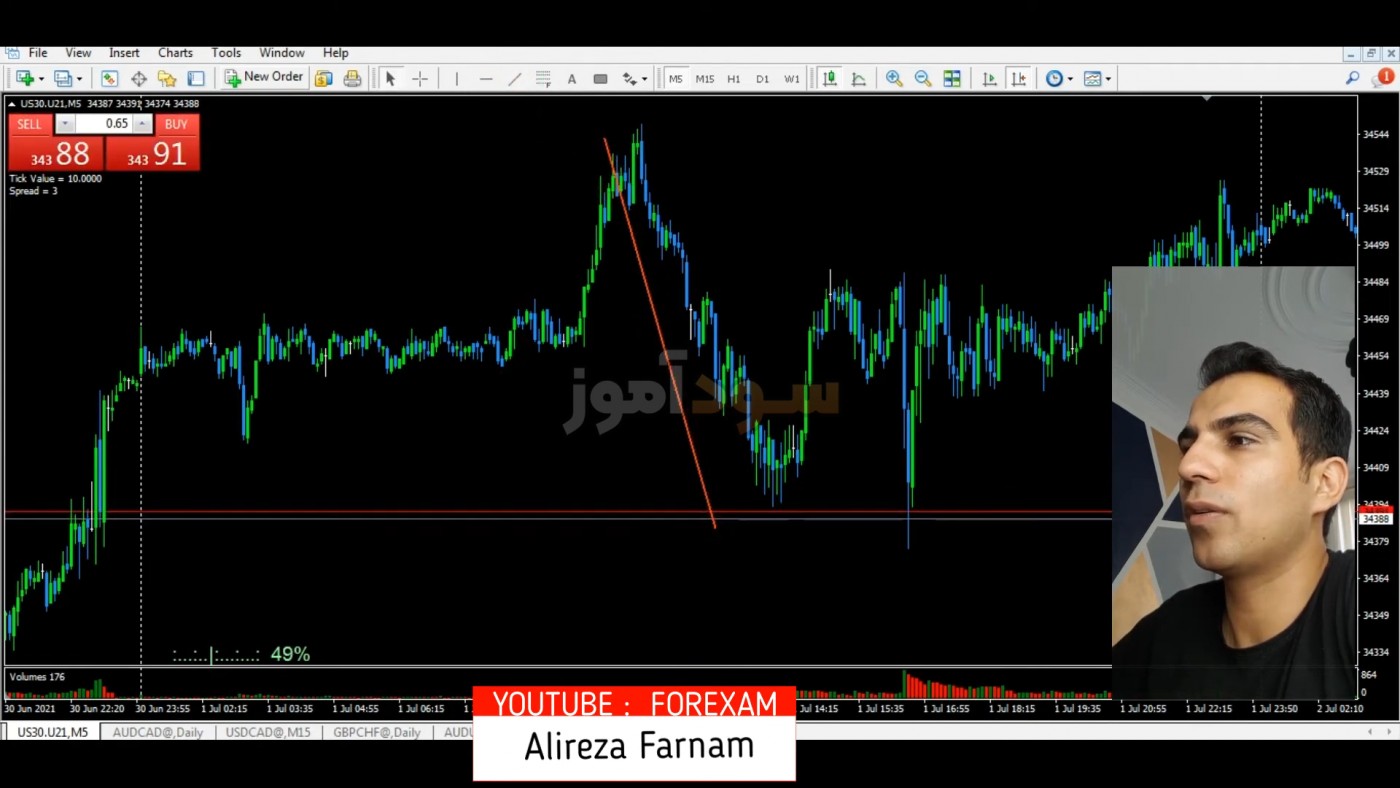Toggle the Candlesticks chart type
Viewport: 1400px width, 788px height.
pos(829,78)
